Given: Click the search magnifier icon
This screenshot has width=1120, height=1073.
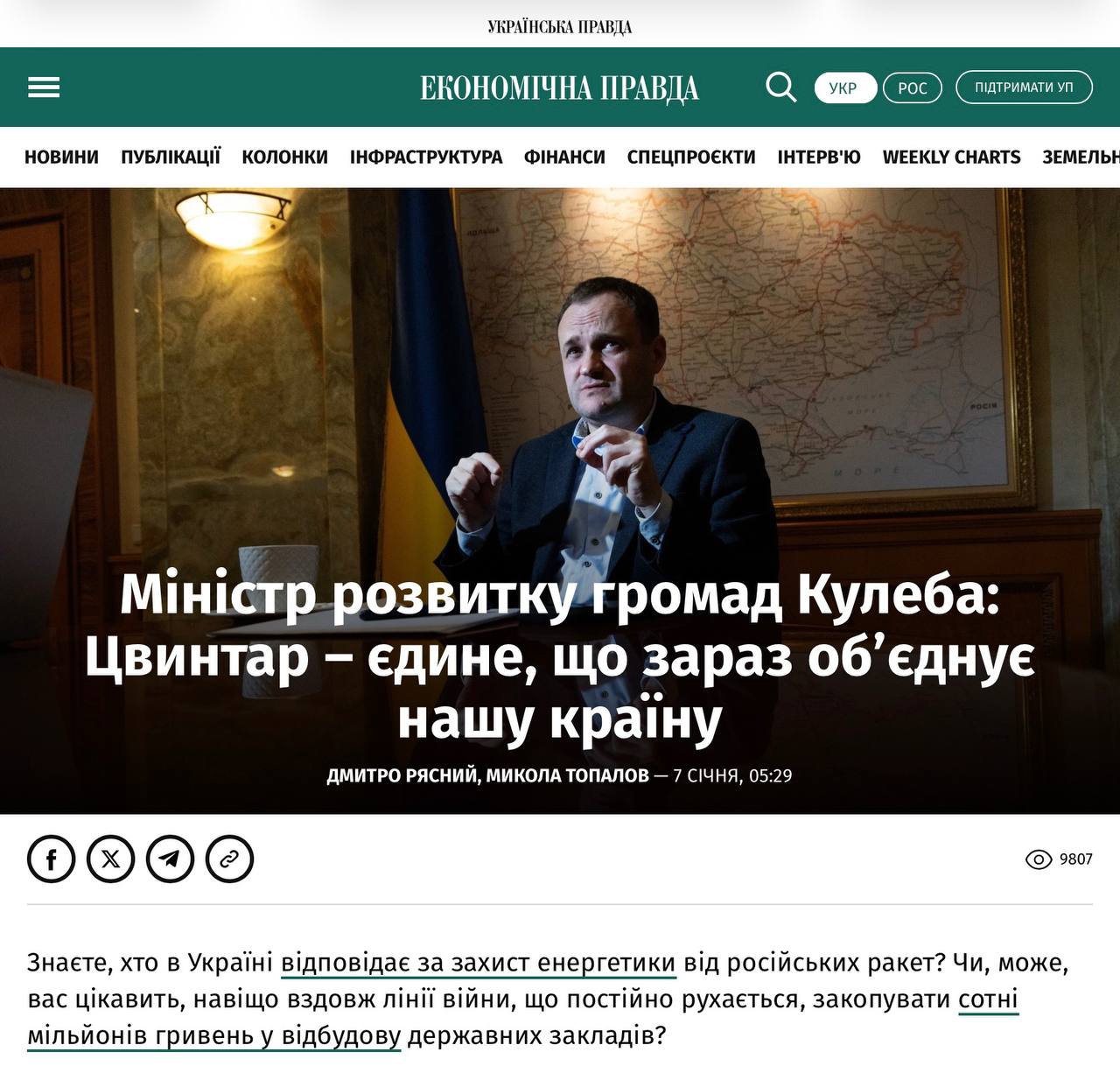Looking at the screenshot, I should coord(780,87).
